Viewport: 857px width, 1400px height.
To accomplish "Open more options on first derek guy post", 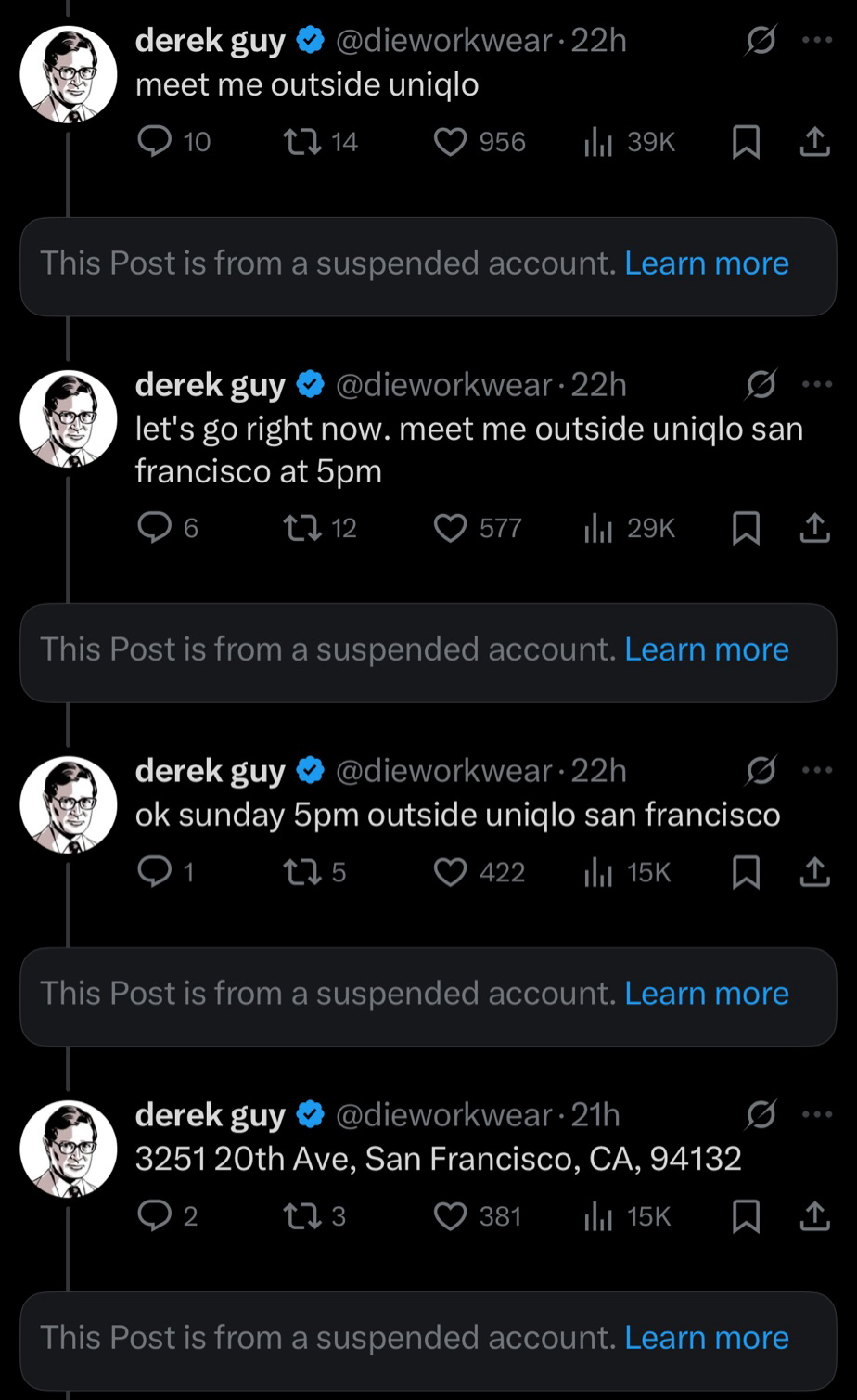I will [x=817, y=41].
